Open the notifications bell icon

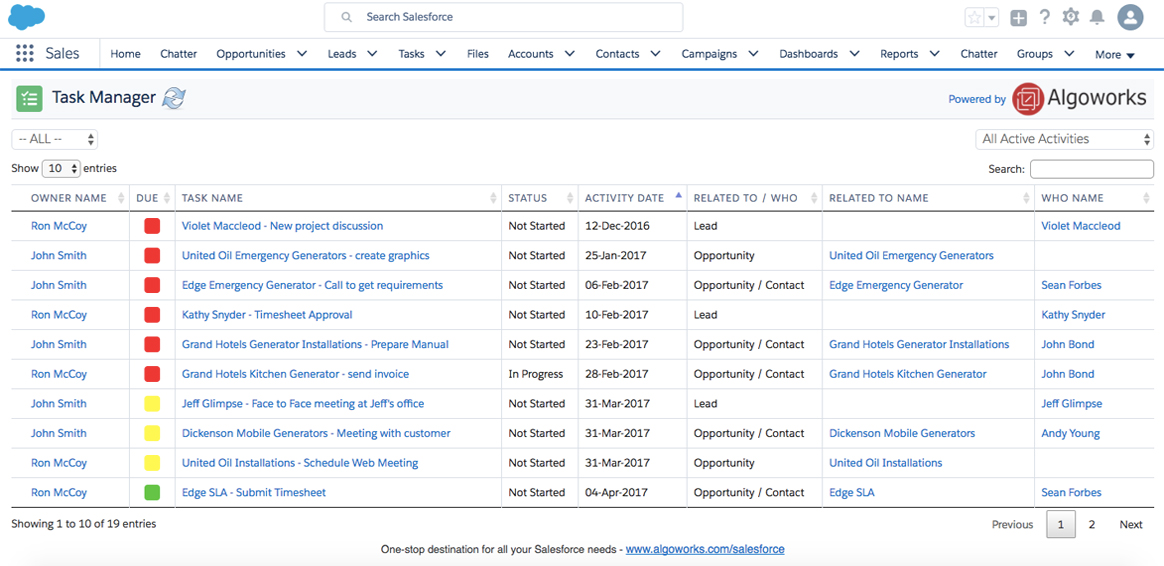(1096, 16)
